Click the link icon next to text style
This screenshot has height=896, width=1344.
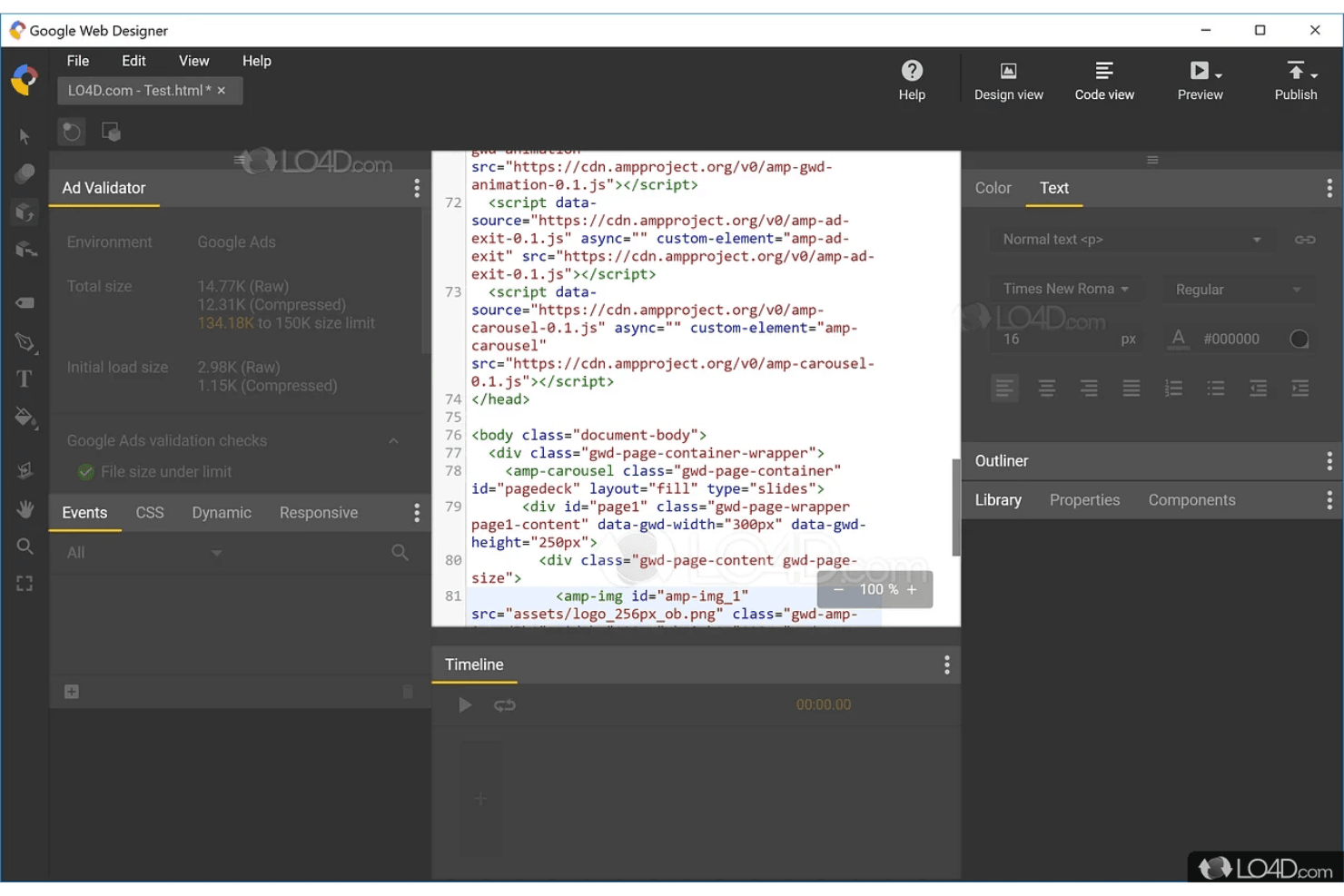[1304, 240]
